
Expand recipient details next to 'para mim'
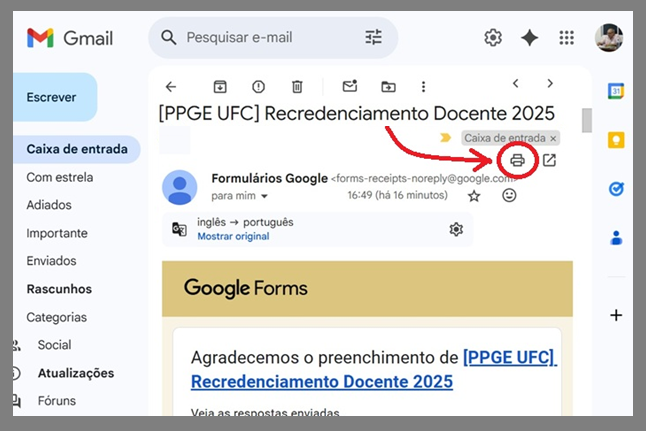tap(264, 197)
